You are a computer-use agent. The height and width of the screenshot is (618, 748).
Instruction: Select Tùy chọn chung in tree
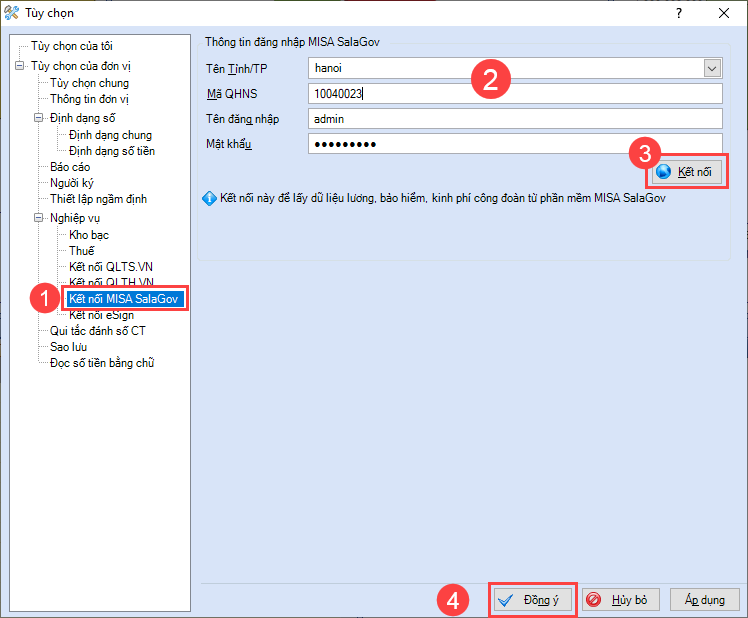pos(89,83)
